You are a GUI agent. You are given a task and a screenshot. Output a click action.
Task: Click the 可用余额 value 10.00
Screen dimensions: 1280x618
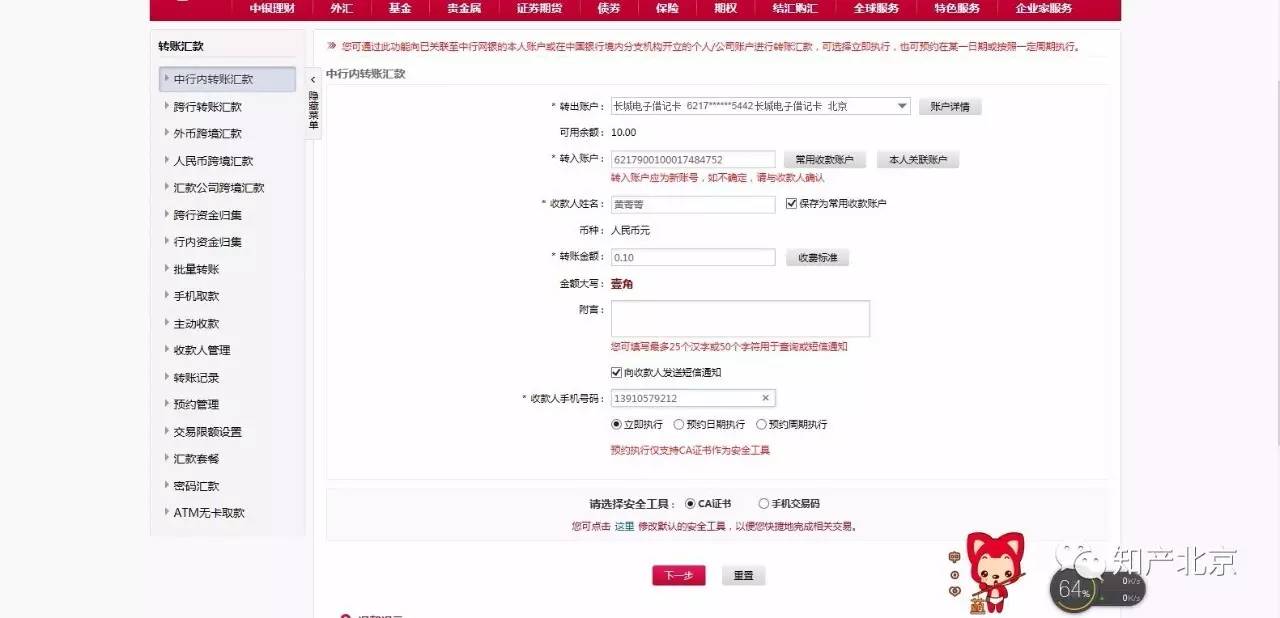pos(624,132)
